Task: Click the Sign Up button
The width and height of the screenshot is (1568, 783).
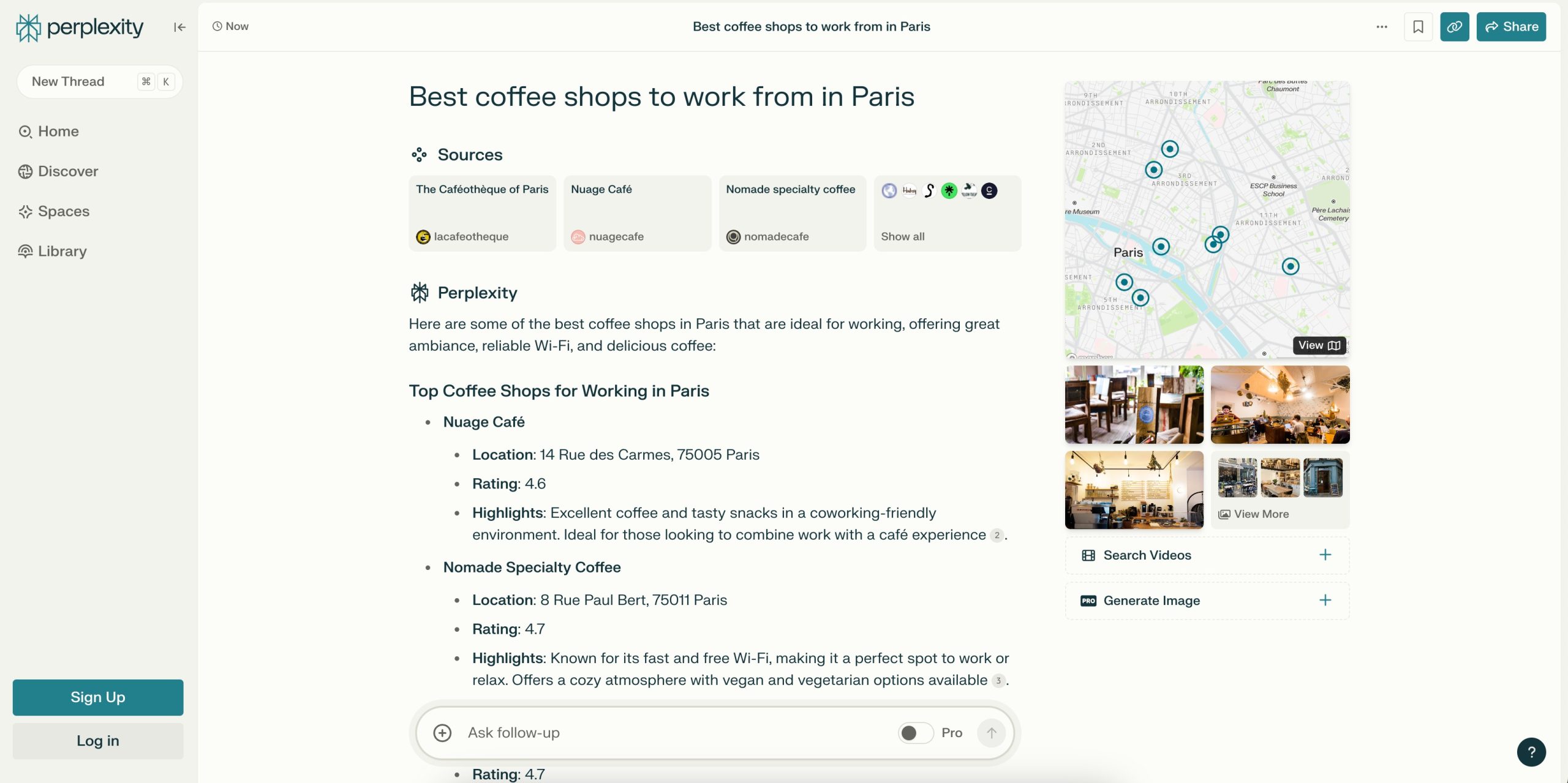Action: (x=98, y=697)
